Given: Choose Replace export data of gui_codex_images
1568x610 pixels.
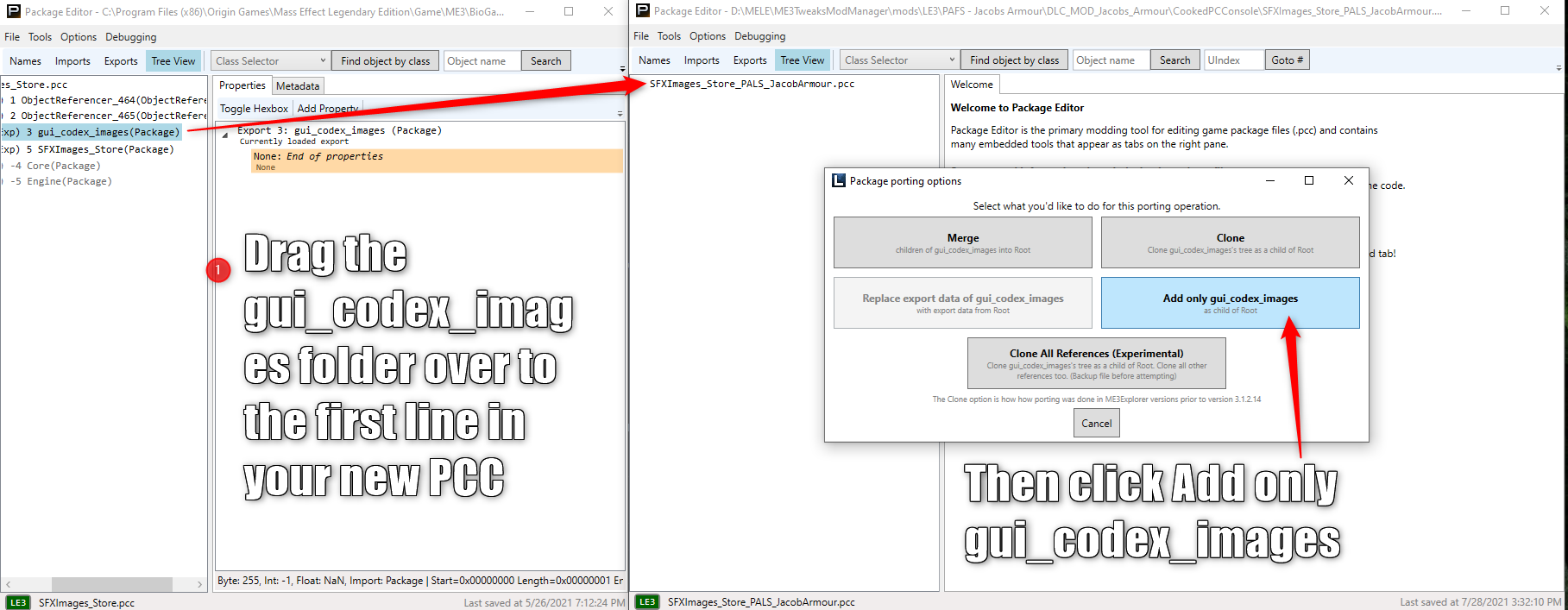Looking at the screenshot, I should pos(963,303).
